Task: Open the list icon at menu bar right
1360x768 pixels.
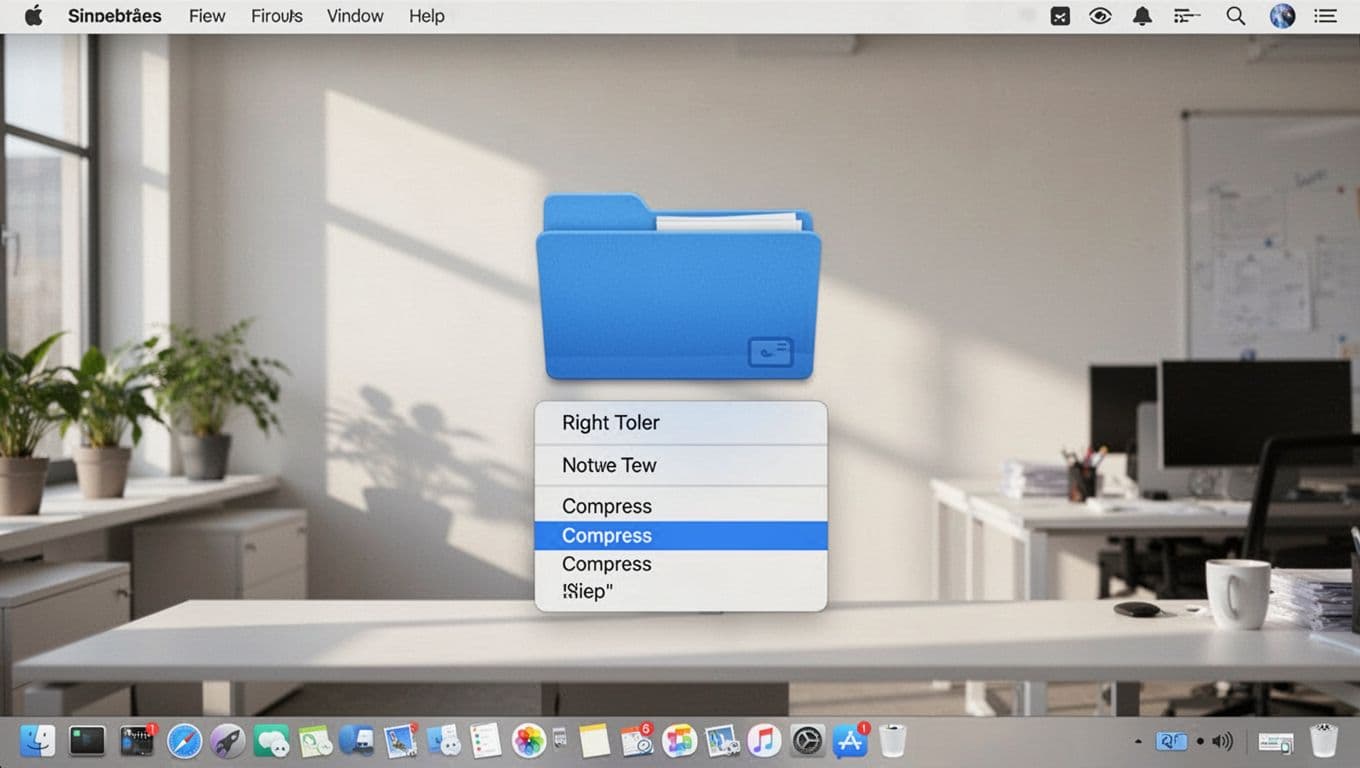Action: 1324,16
